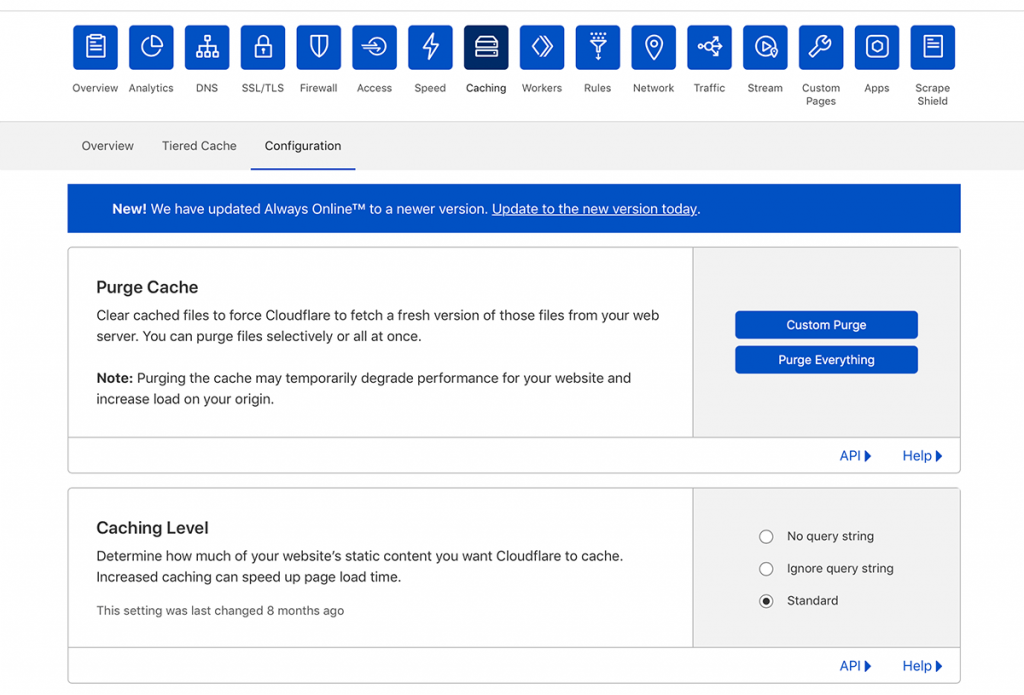Screen dimensions: 1024x695
Task: Click the Custom Purge button
Action: coord(826,324)
